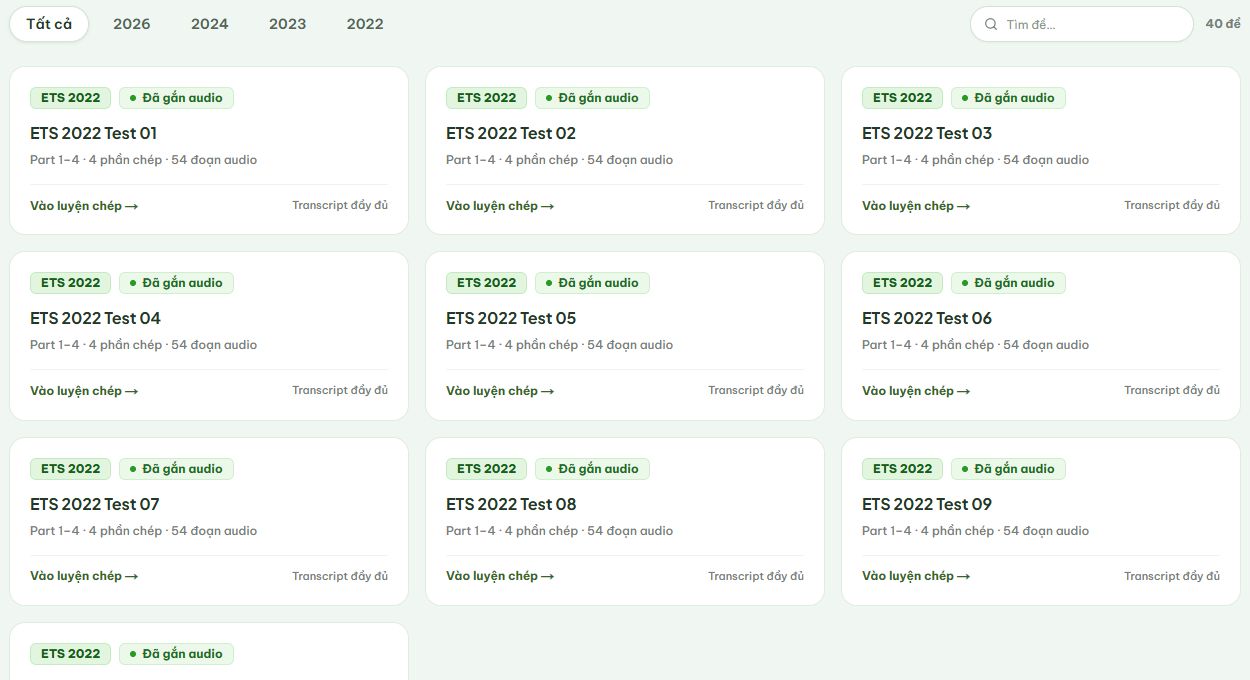1250x680 pixels.
Task: Click the "ETS 2022 Test 07" heading
Action: click(x=95, y=504)
